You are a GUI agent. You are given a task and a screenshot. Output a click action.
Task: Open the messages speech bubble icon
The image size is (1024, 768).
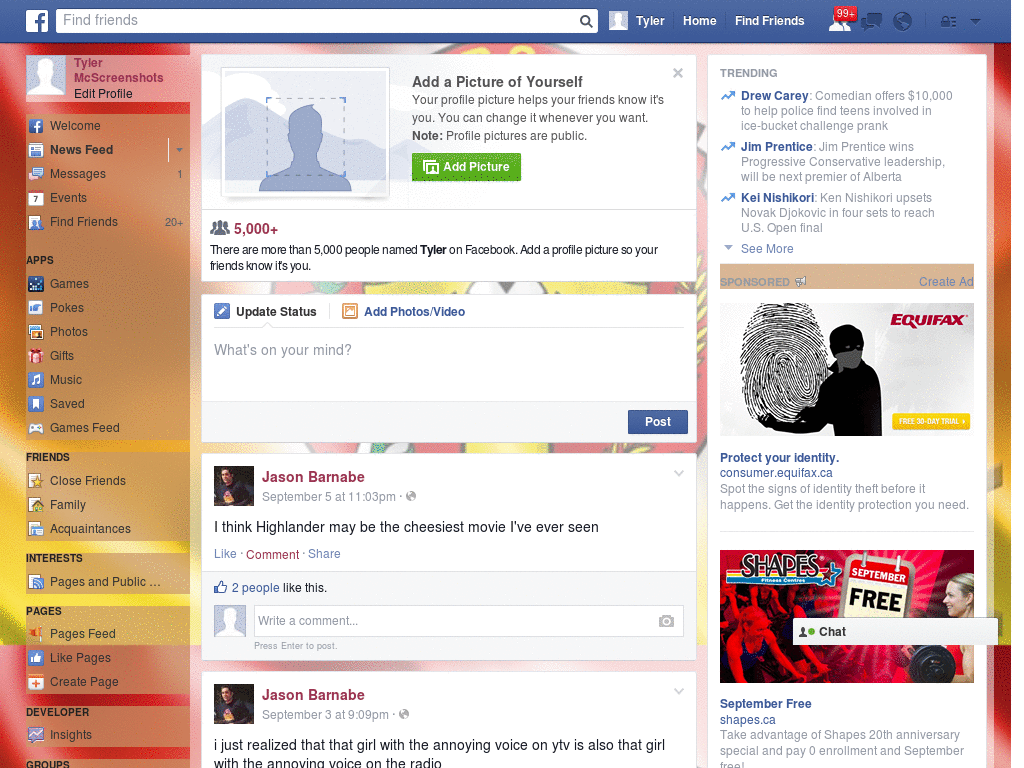coord(871,22)
